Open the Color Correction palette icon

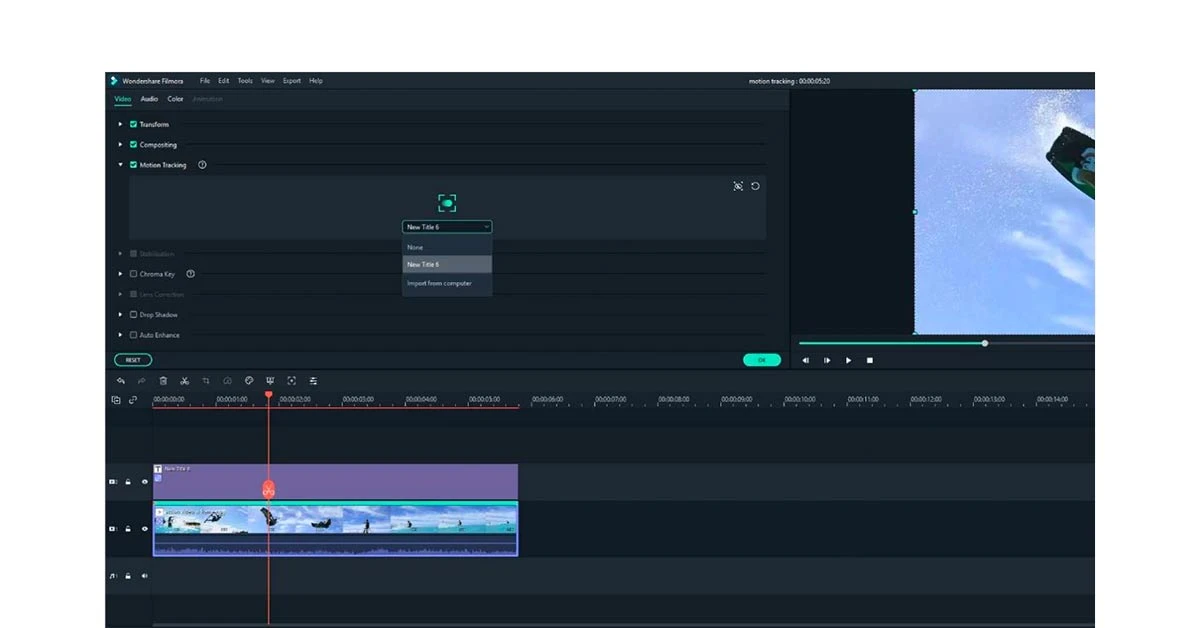[x=249, y=381]
